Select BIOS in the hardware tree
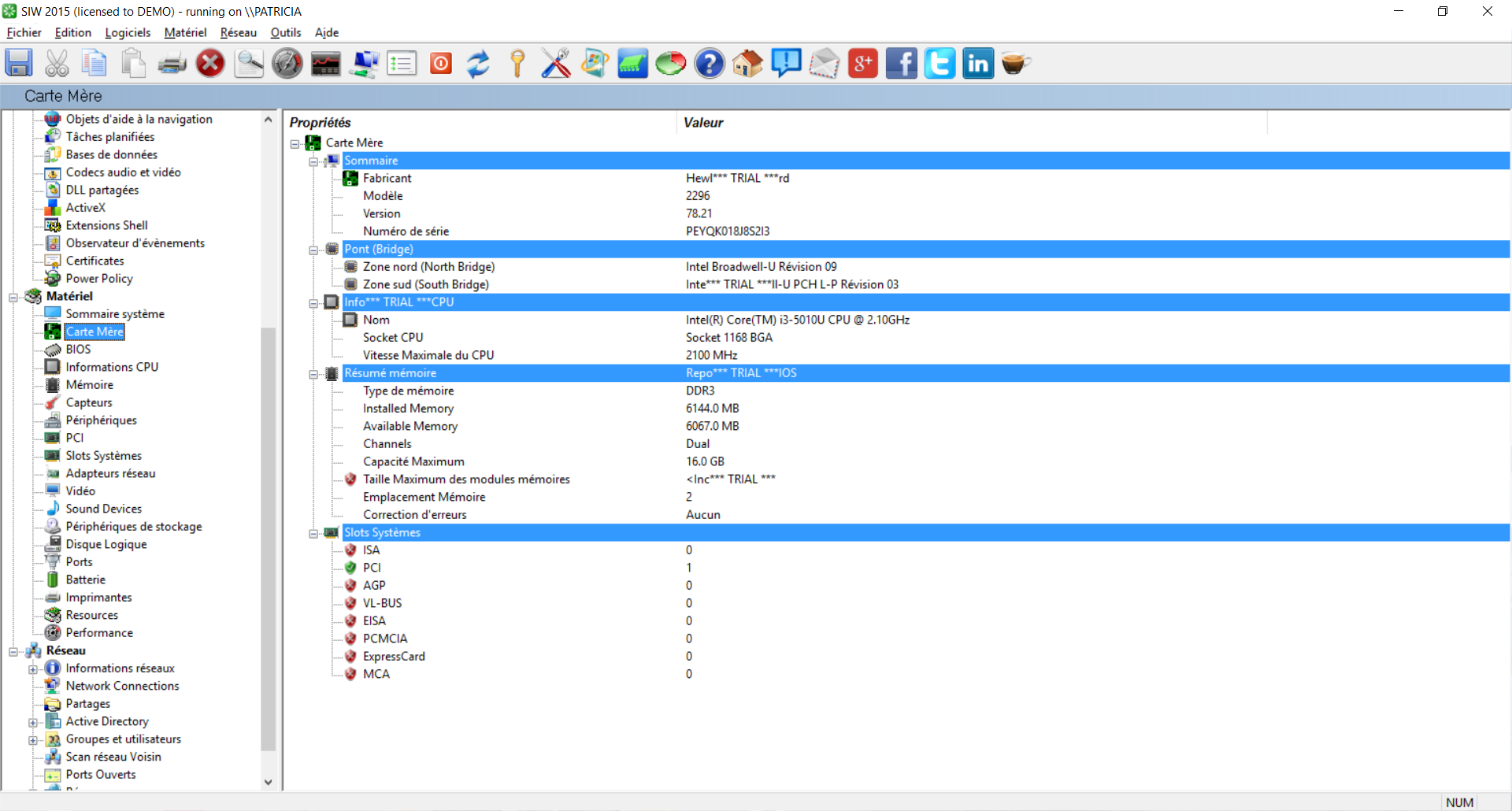 coord(78,349)
